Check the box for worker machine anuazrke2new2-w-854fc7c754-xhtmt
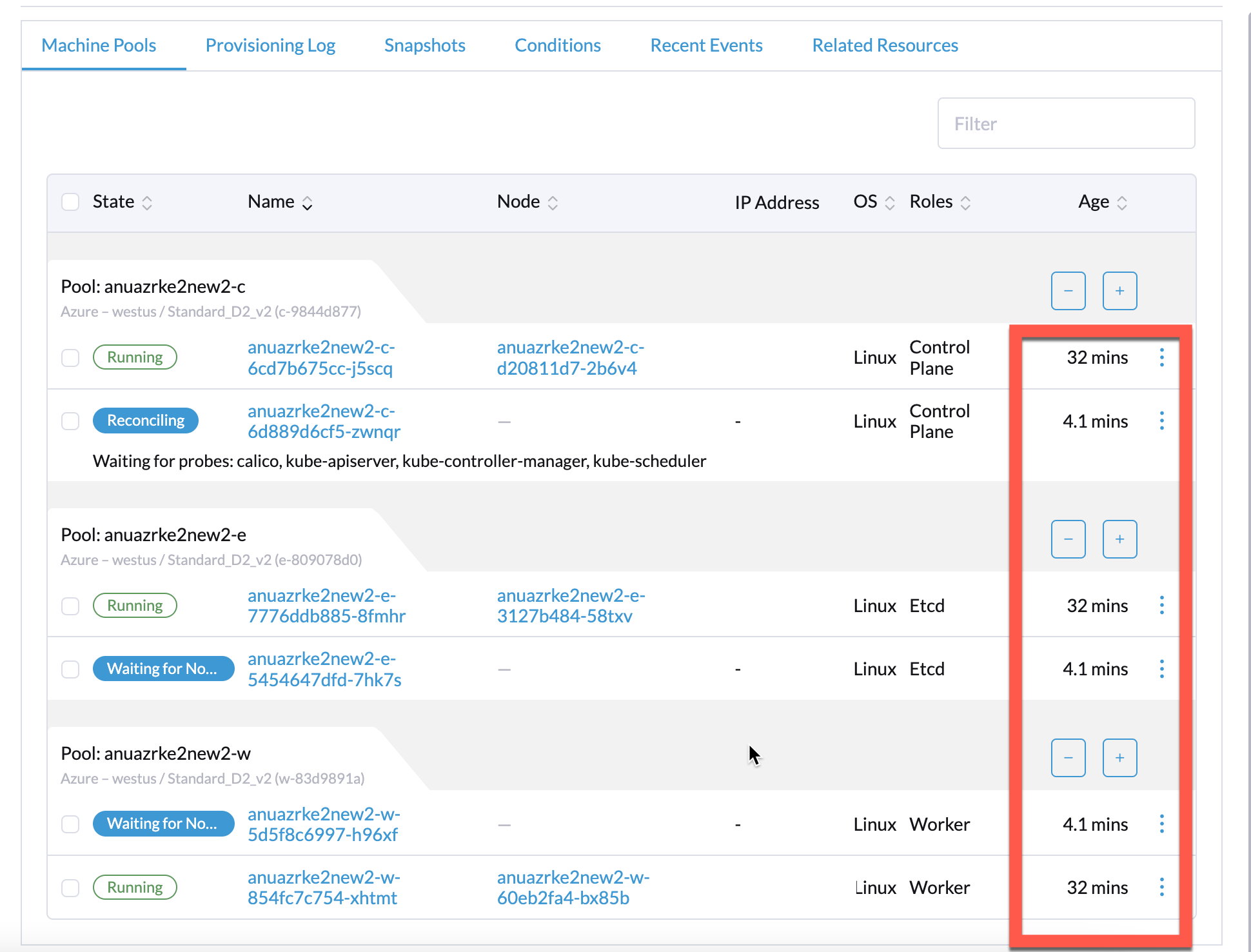Image resolution: width=1251 pixels, height=952 pixels. tap(70, 887)
